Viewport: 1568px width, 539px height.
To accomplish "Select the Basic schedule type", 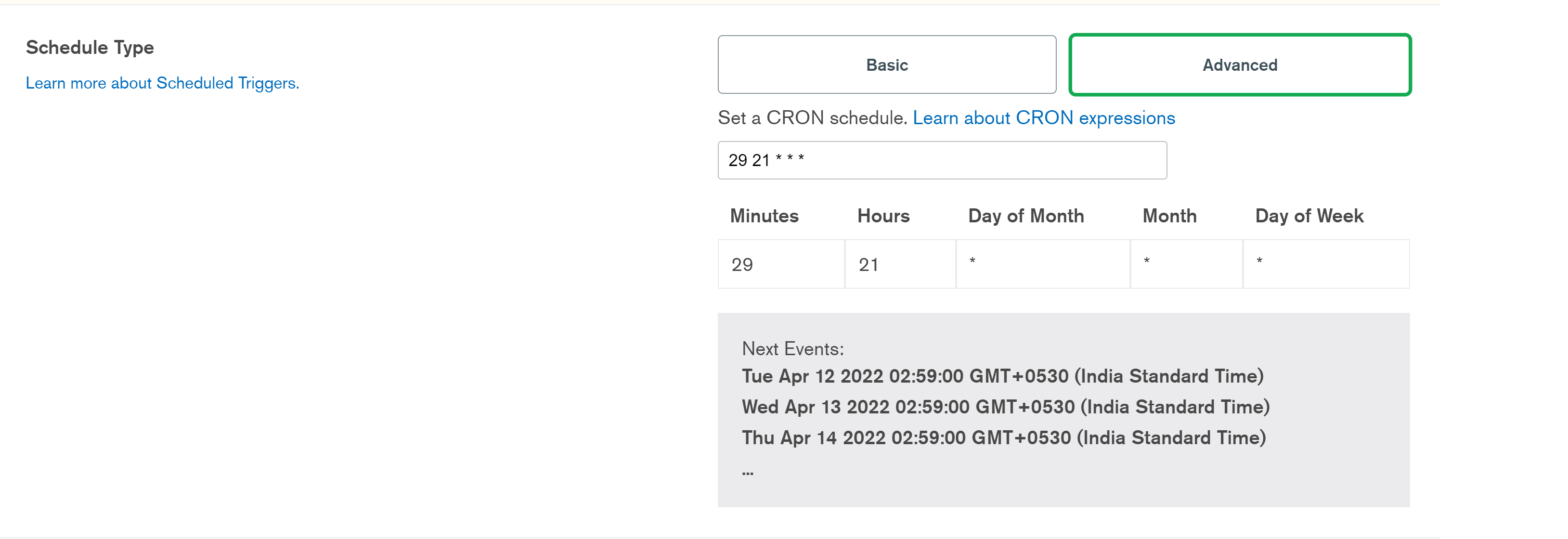I will tap(886, 64).
